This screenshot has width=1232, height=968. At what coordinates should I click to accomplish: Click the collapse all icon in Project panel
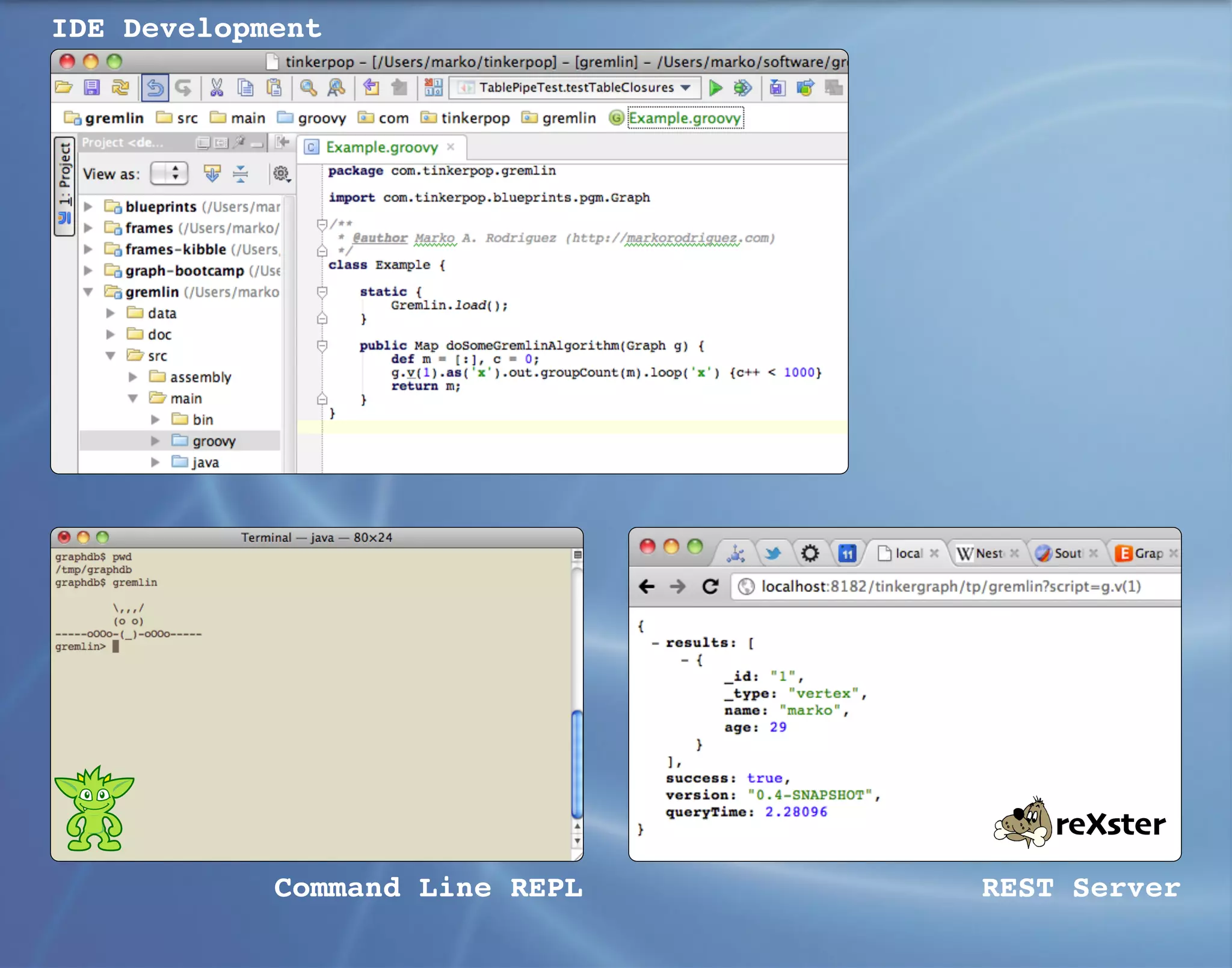240,173
